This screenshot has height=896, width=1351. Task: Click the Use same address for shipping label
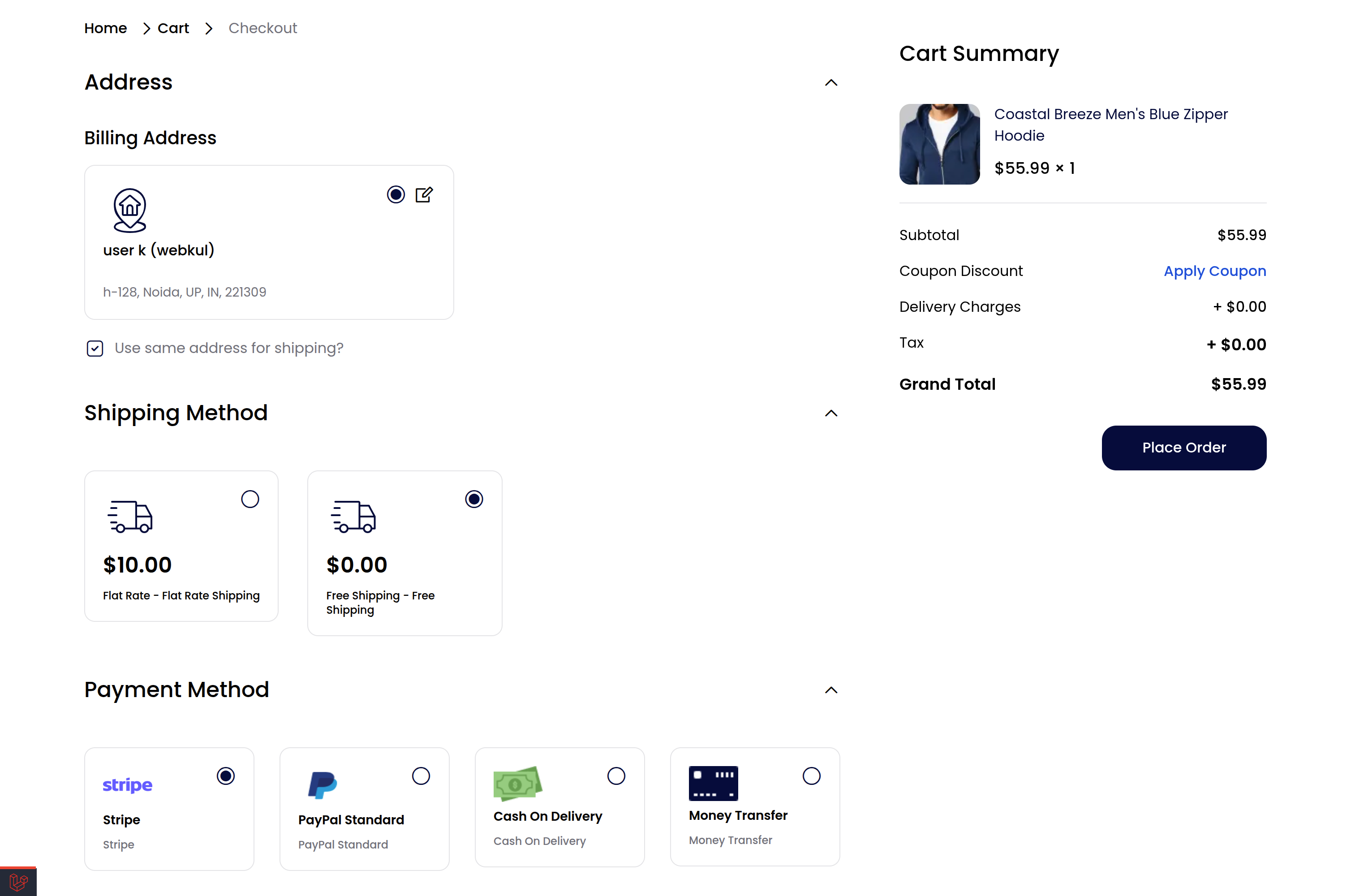coord(229,348)
